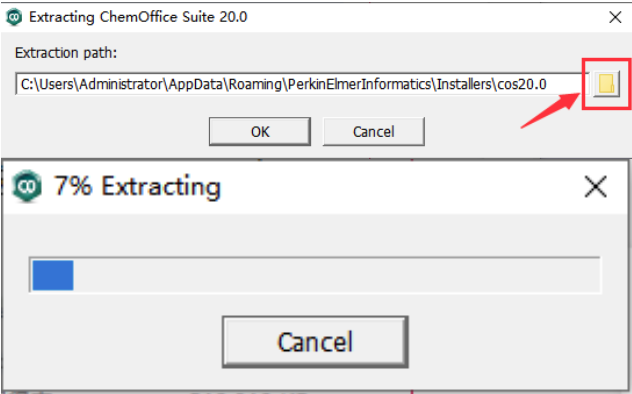Screen dimensions: 632x394
Task: Click the red arrow pointing at browse icon
Action: point(551,110)
